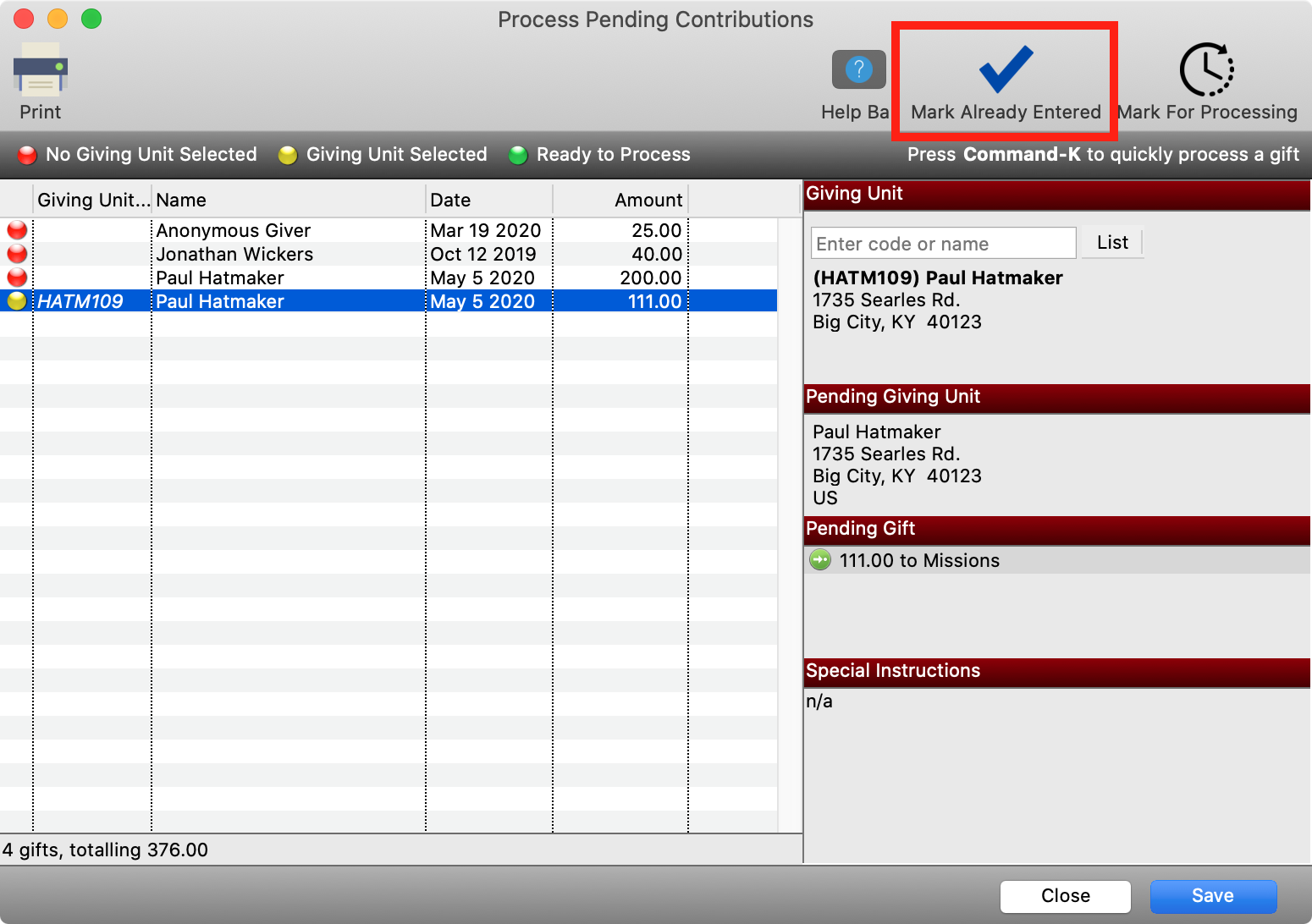This screenshot has height=924, width=1312.
Task: Open Help with the question mark icon
Action: [858, 69]
